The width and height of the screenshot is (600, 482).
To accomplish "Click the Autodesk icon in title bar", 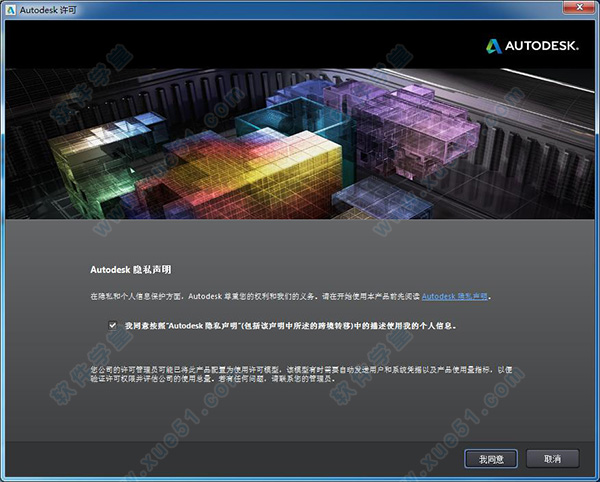I will tap(10, 10).
